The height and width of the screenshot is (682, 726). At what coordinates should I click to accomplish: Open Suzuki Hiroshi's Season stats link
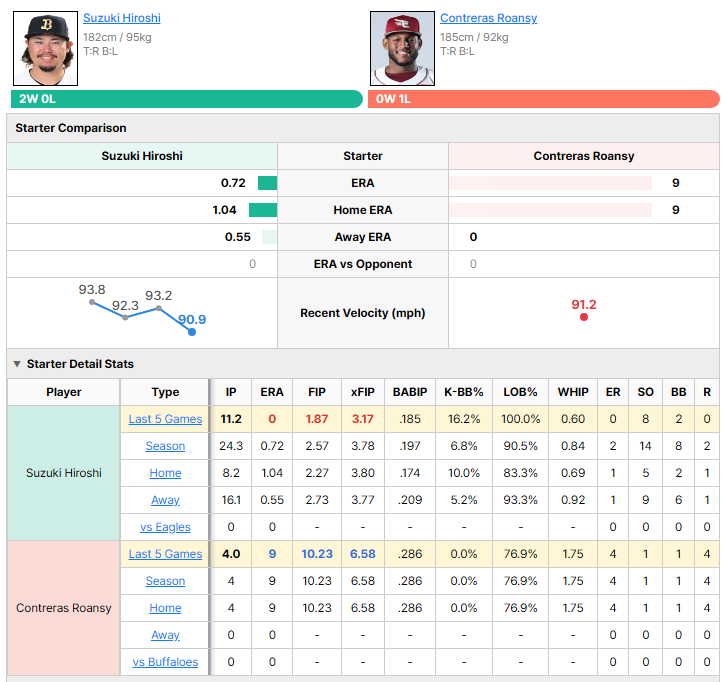[165, 446]
